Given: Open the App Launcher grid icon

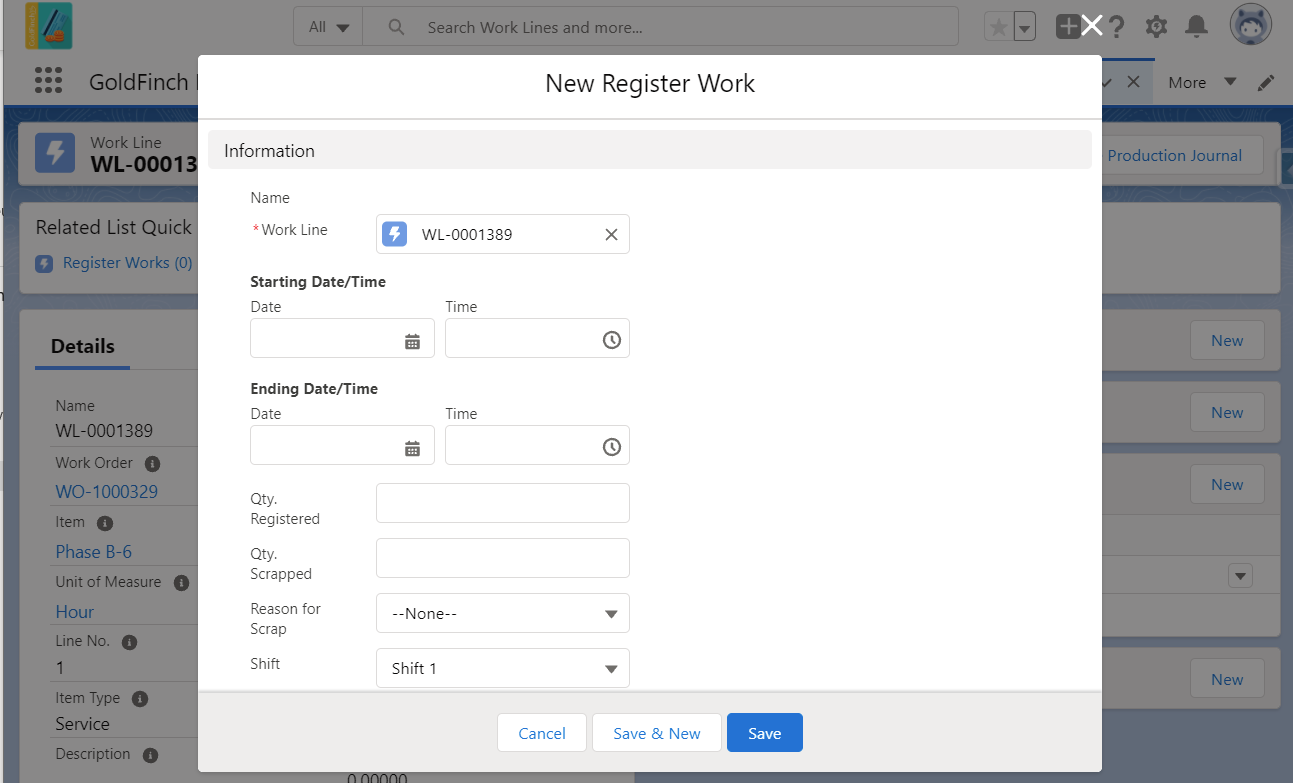Looking at the screenshot, I should (48, 81).
